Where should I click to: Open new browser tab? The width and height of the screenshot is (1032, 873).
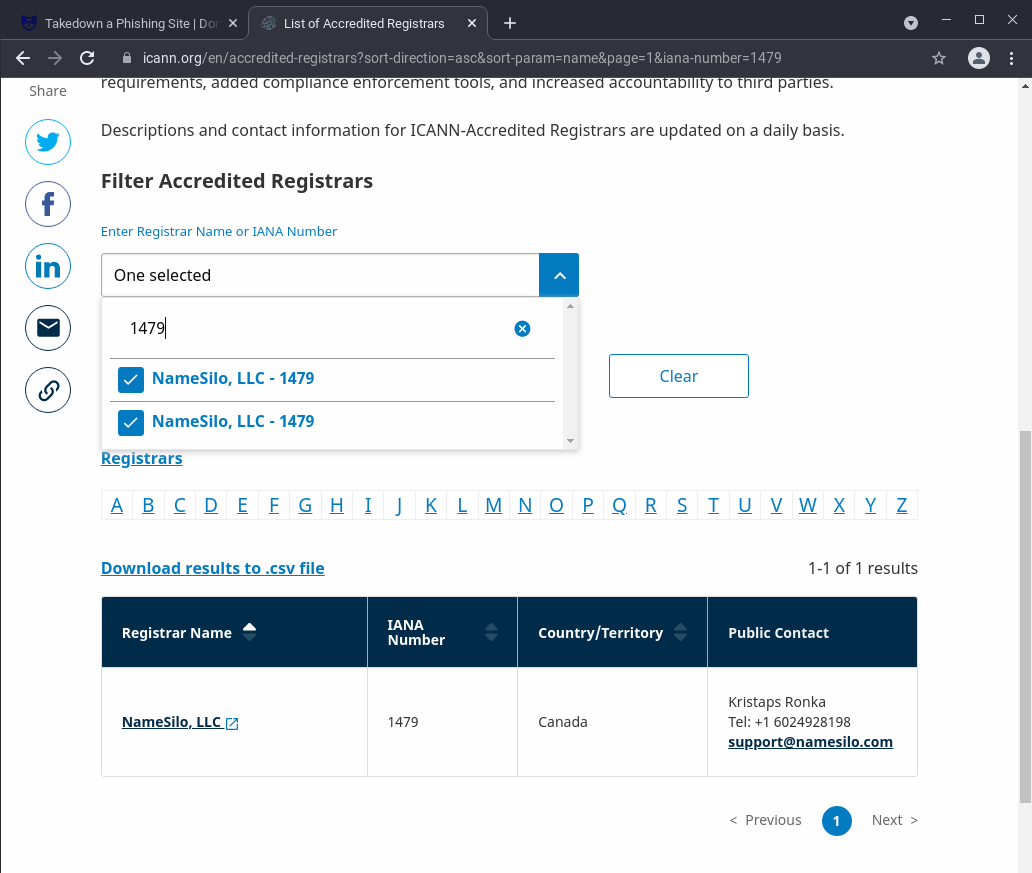509,24
